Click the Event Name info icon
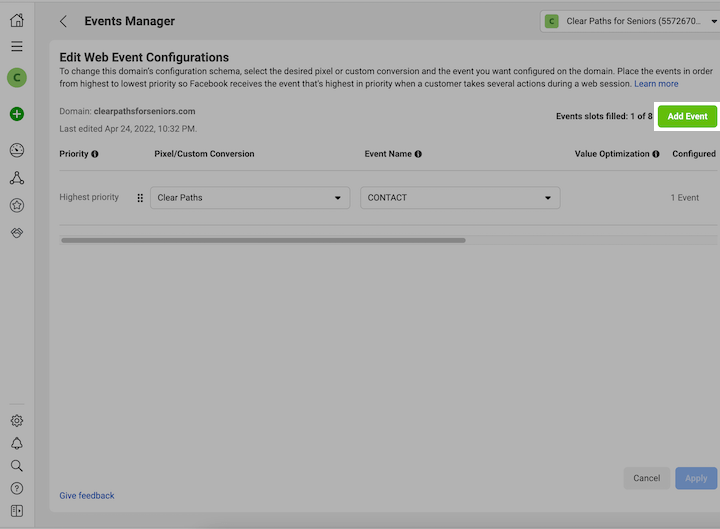The image size is (720, 529). pos(418,154)
